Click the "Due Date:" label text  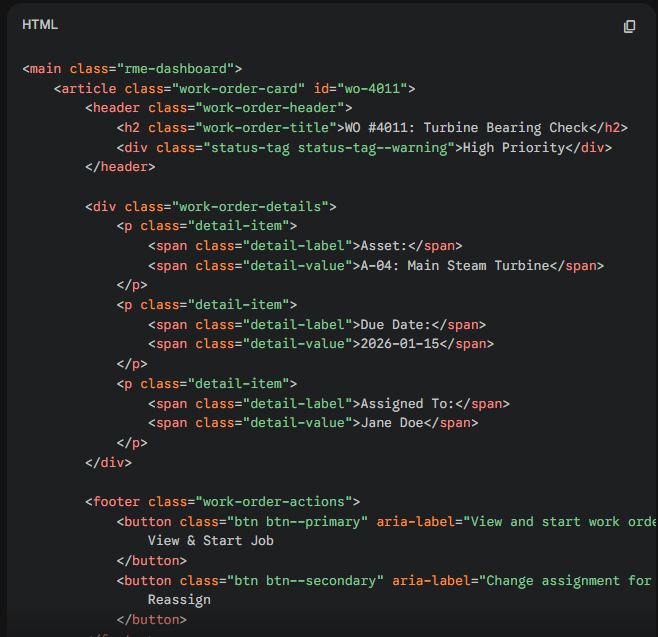point(396,324)
